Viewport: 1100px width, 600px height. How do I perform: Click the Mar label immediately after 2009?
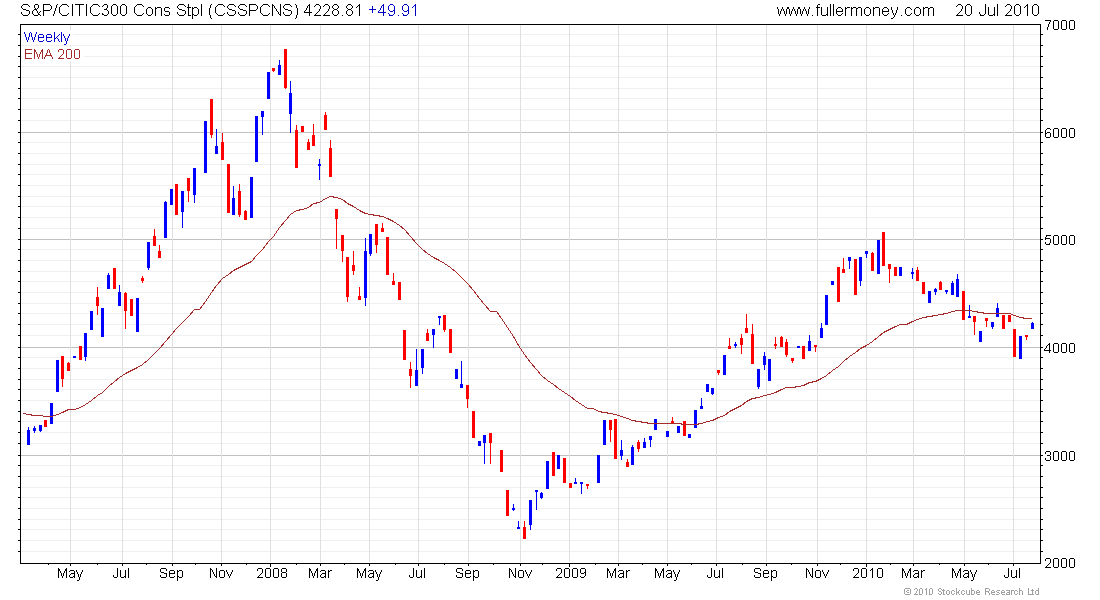coord(617,573)
